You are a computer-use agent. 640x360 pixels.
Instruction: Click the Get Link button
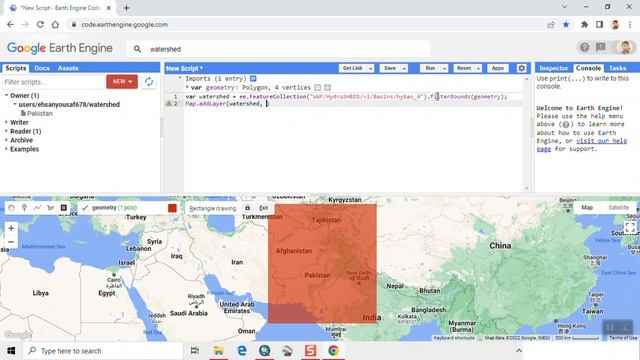(353, 68)
